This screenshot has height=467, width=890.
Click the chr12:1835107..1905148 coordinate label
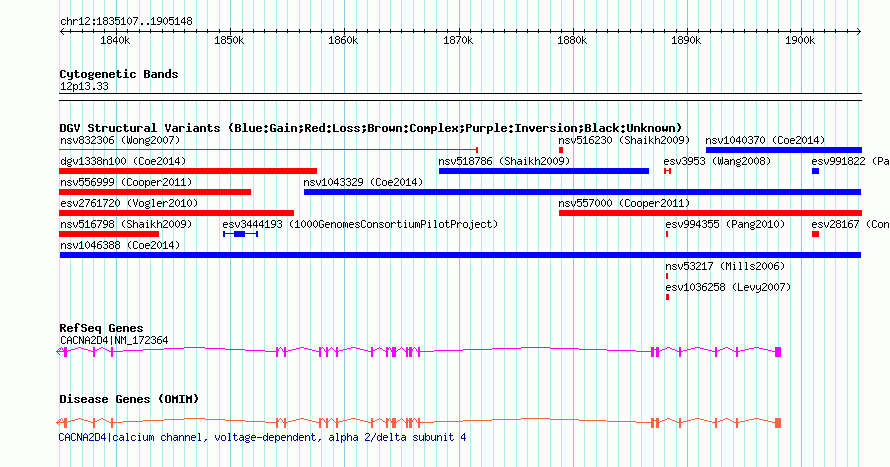point(126,21)
